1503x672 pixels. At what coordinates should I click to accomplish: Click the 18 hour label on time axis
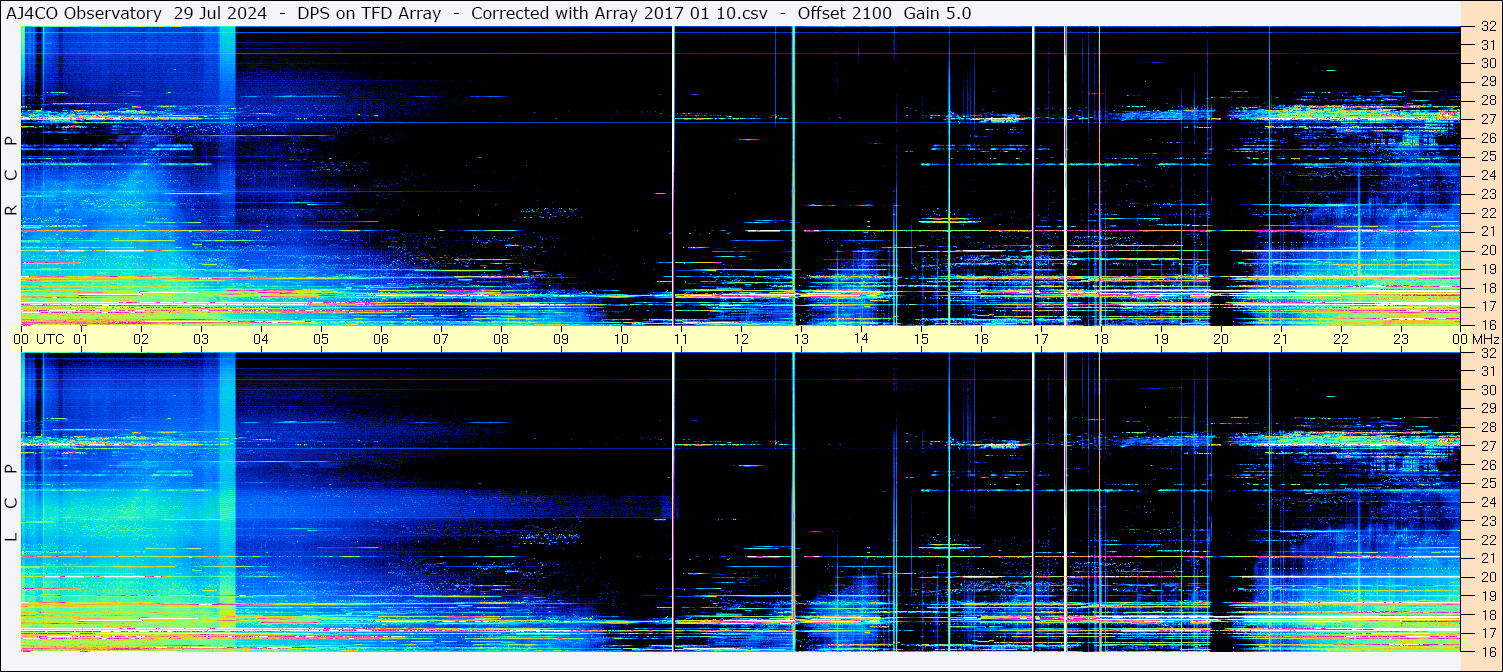click(1101, 339)
